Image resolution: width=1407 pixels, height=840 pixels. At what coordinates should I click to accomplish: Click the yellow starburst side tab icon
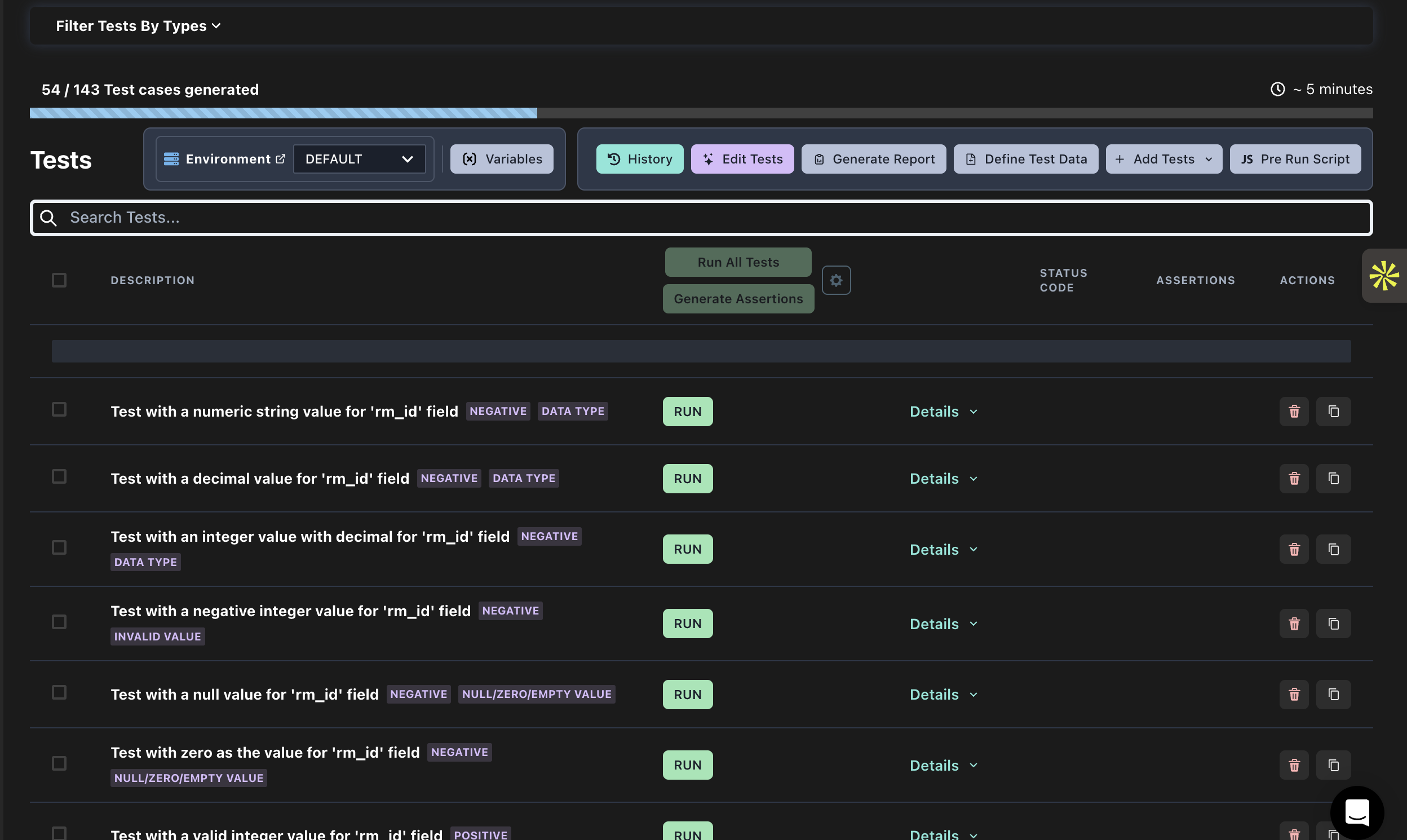click(x=1384, y=276)
